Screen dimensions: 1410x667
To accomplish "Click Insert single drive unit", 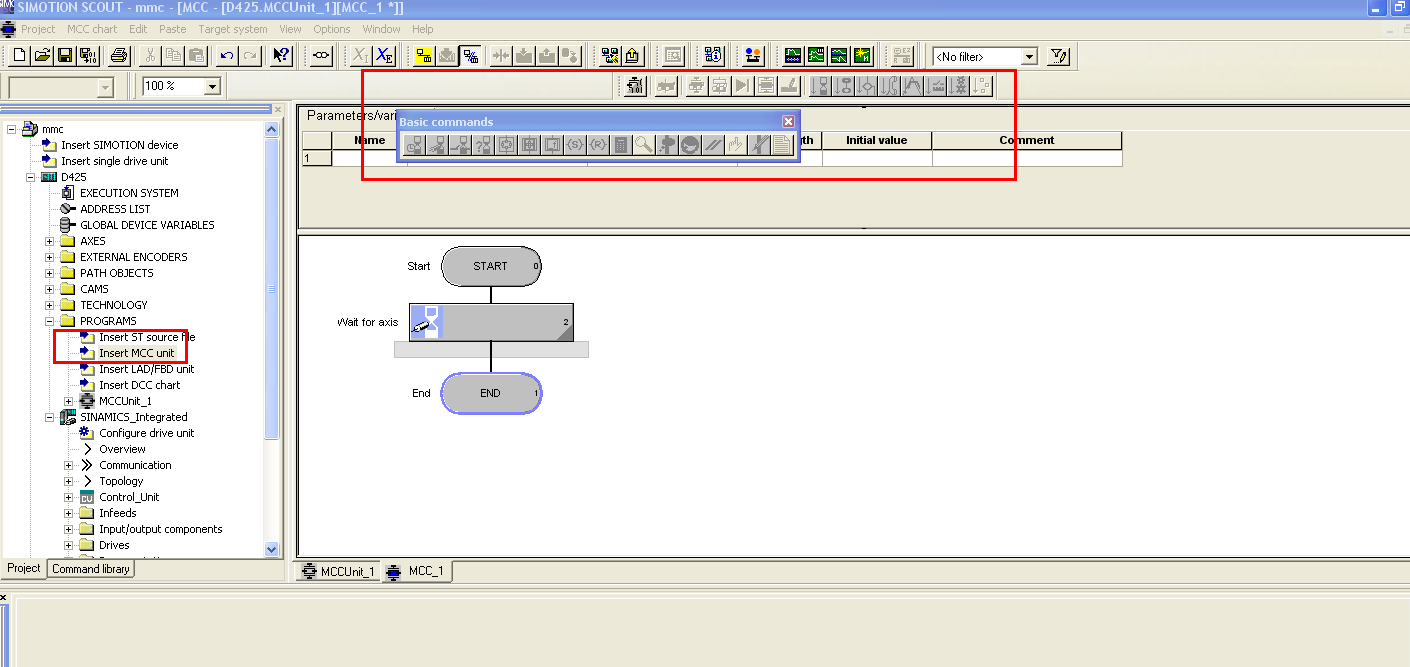I will pos(115,161).
